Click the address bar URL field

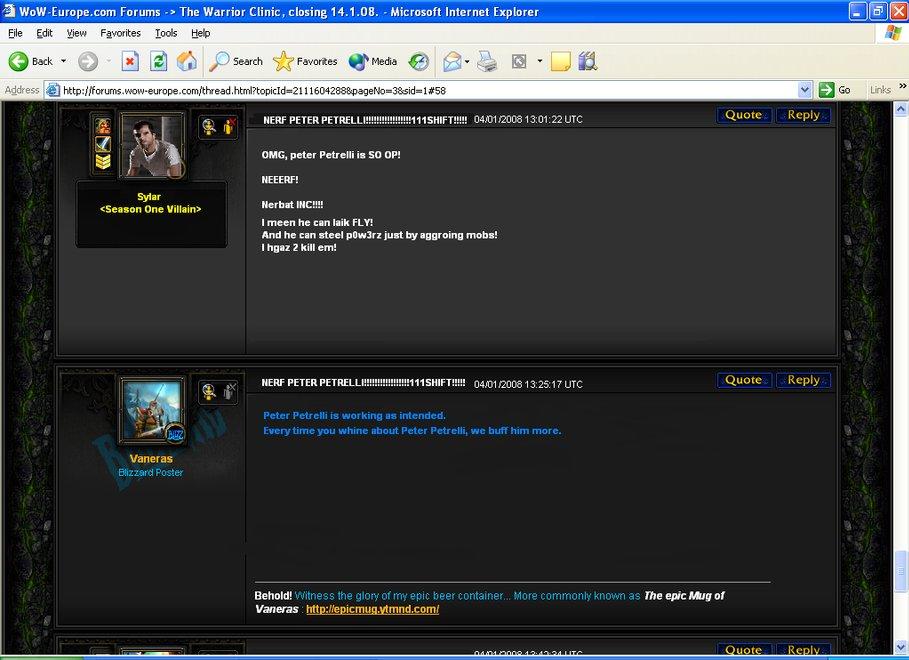[x=429, y=90]
